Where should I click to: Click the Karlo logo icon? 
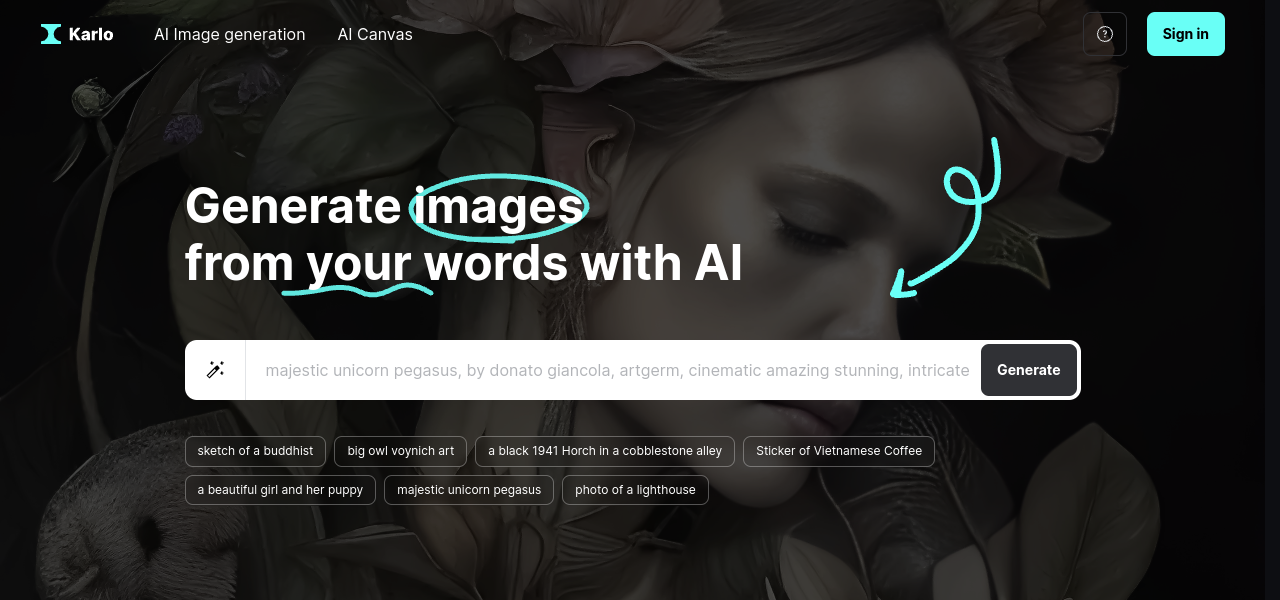51,34
